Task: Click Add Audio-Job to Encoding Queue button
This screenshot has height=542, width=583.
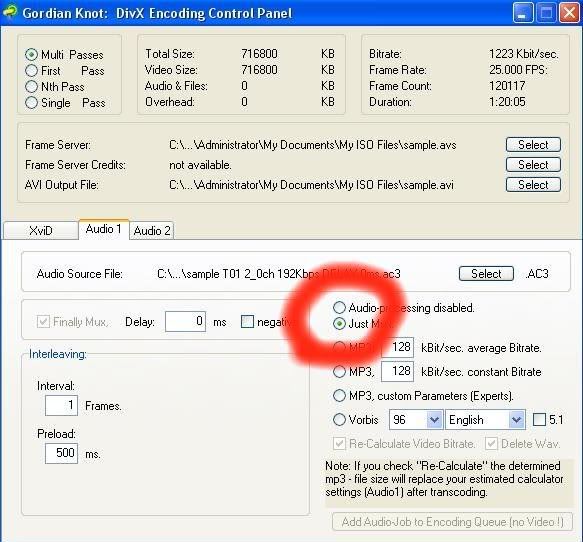Action: click(452, 522)
